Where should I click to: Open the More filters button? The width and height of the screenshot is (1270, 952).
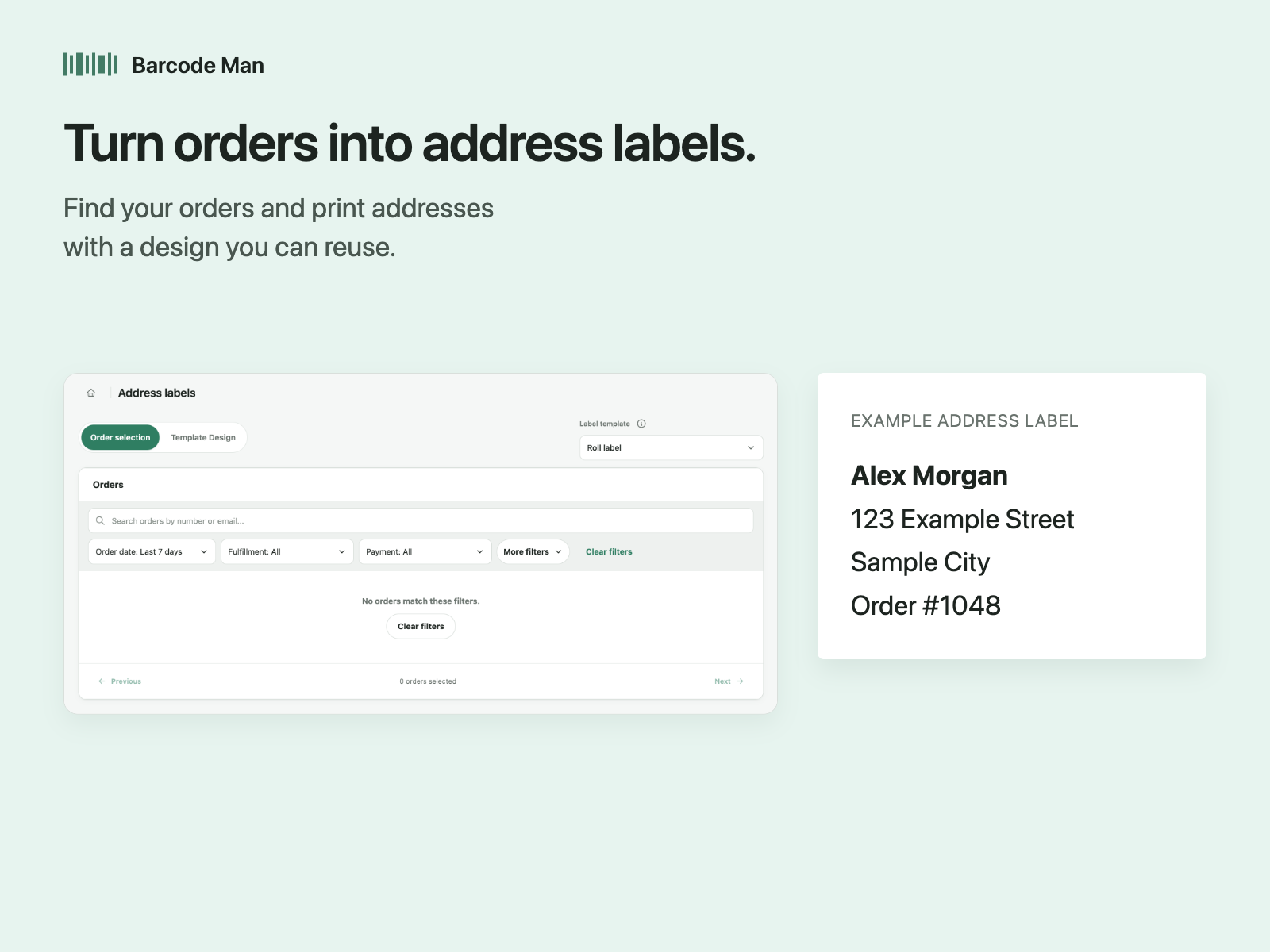click(533, 552)
